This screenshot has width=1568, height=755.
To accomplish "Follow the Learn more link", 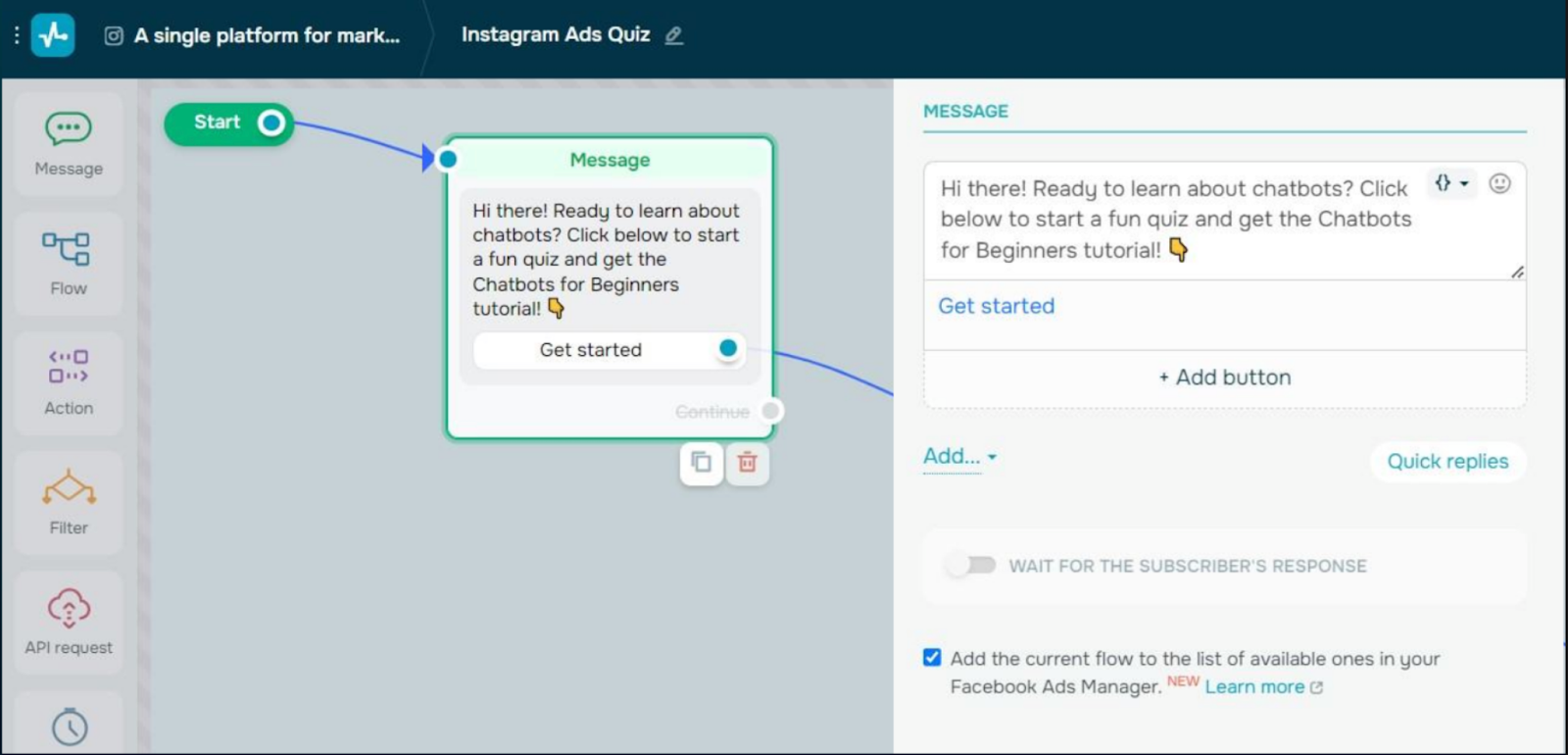I will (x=1254, y=686).
